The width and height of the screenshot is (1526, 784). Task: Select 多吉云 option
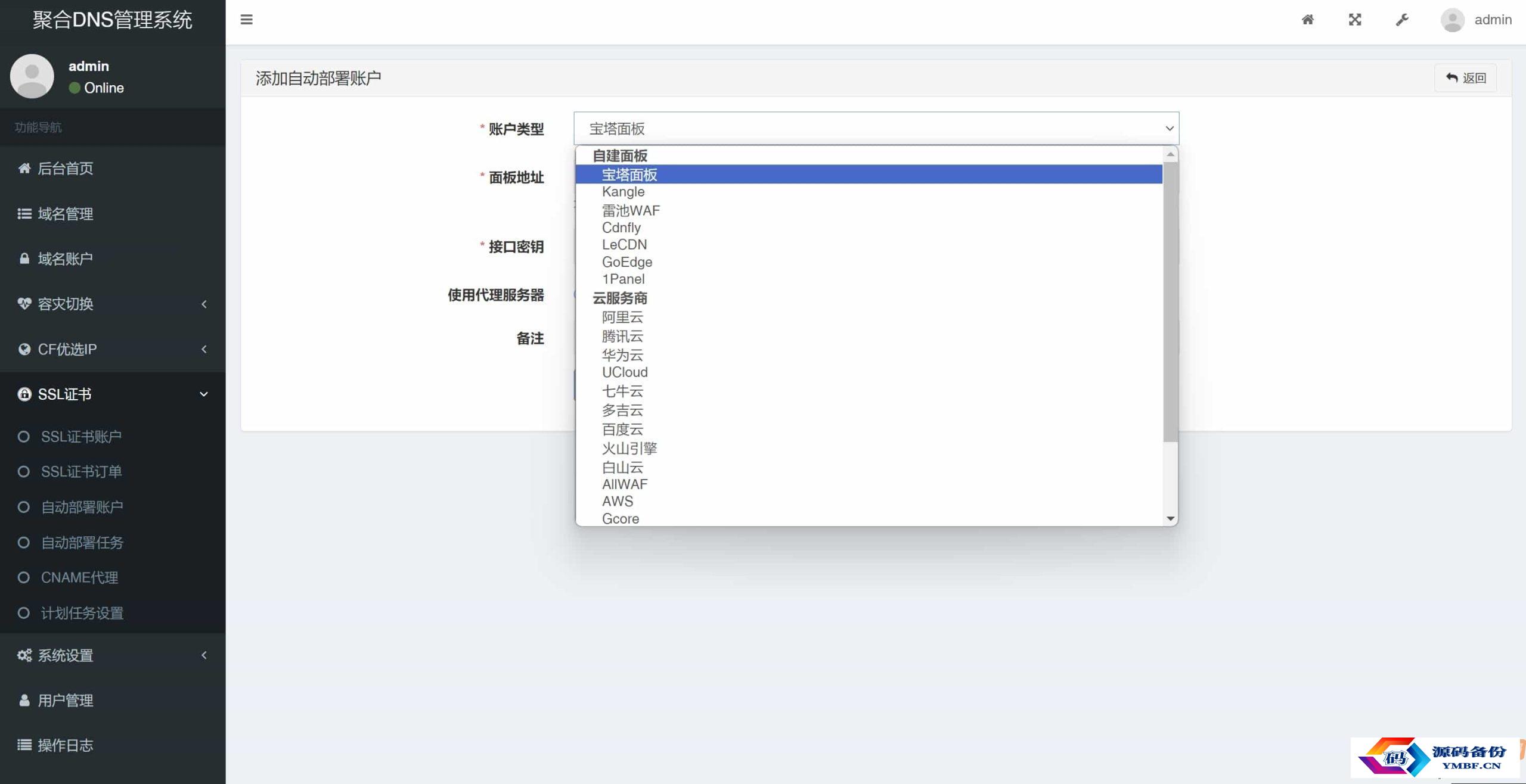(869, 410)
